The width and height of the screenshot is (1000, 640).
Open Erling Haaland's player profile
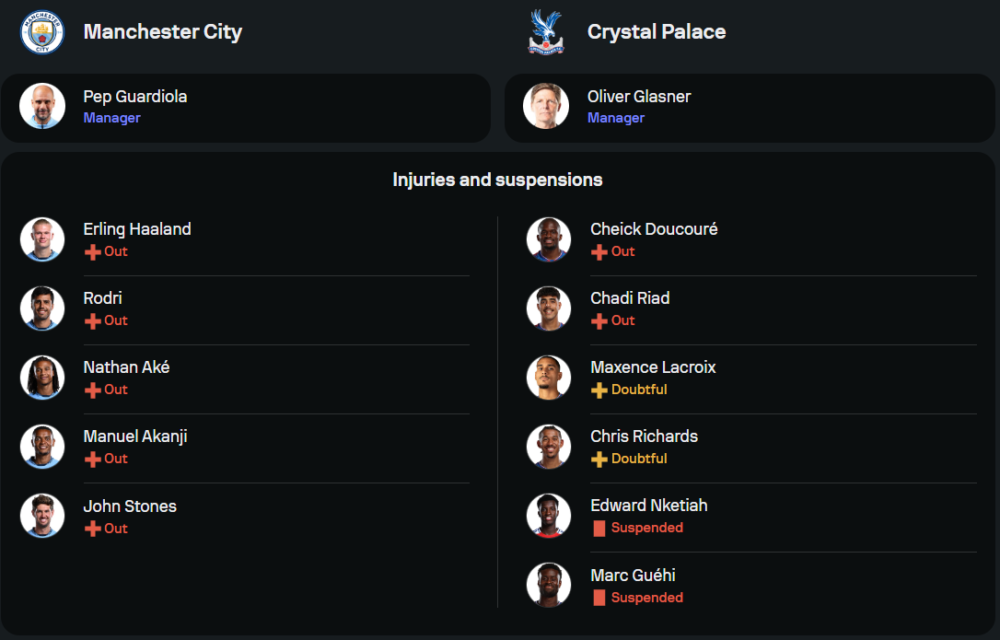tap(137, 229)
